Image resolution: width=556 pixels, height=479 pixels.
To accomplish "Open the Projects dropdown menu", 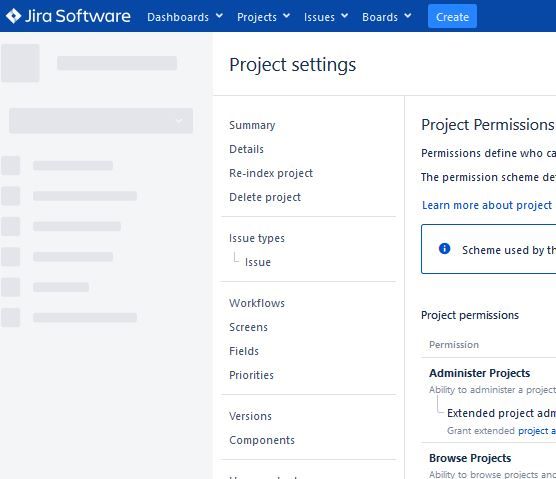I will (263, 17).
